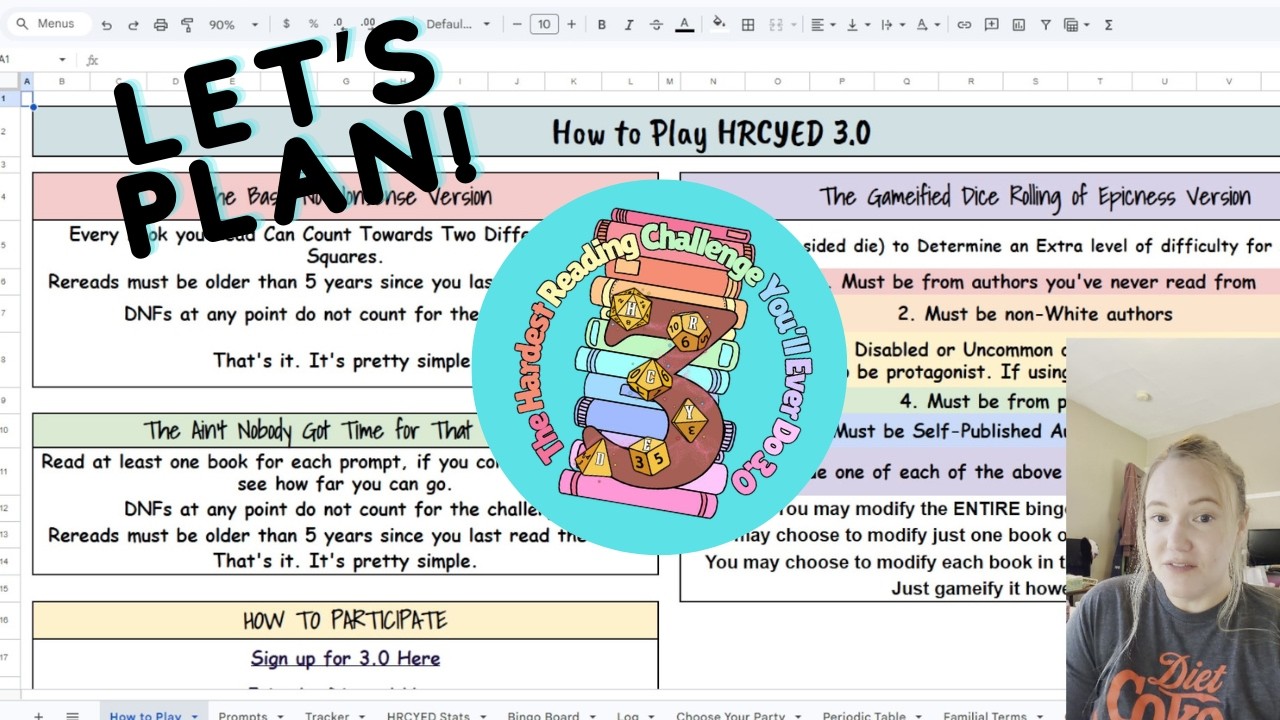Open the vertical align dropdown

pos(858,24)
